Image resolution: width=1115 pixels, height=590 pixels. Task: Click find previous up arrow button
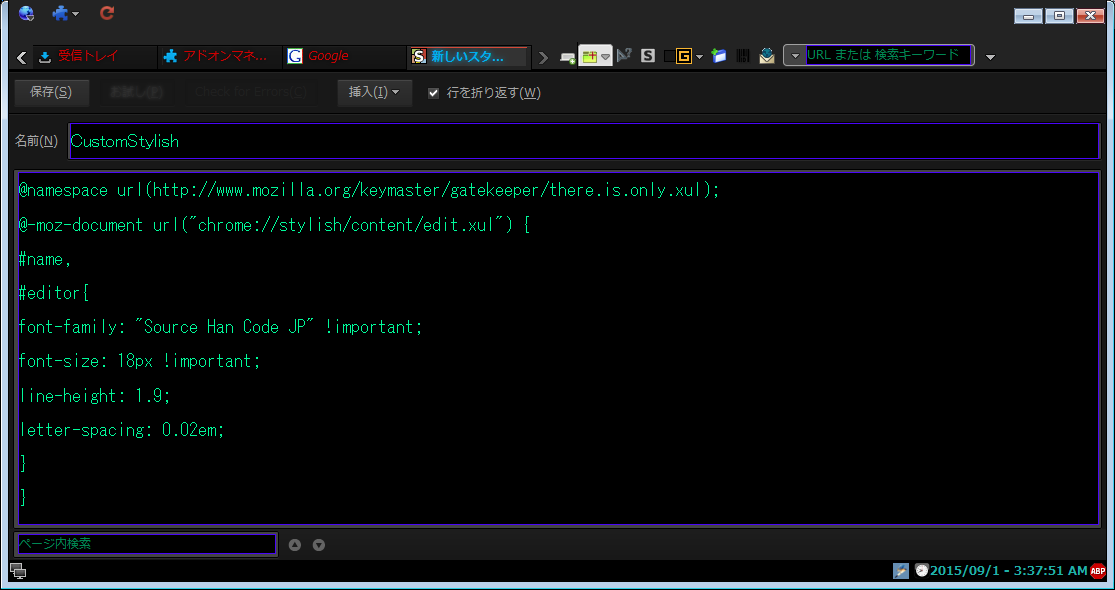(x=295, y=545)
